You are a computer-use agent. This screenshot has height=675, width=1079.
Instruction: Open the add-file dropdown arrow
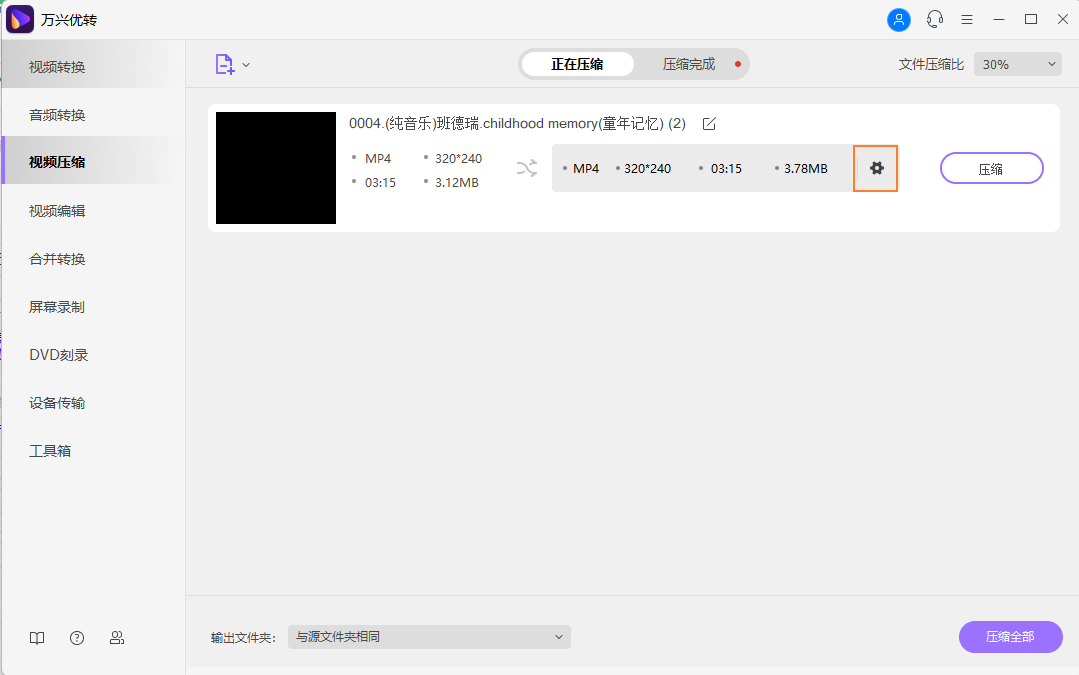click(x=244, y=63)
